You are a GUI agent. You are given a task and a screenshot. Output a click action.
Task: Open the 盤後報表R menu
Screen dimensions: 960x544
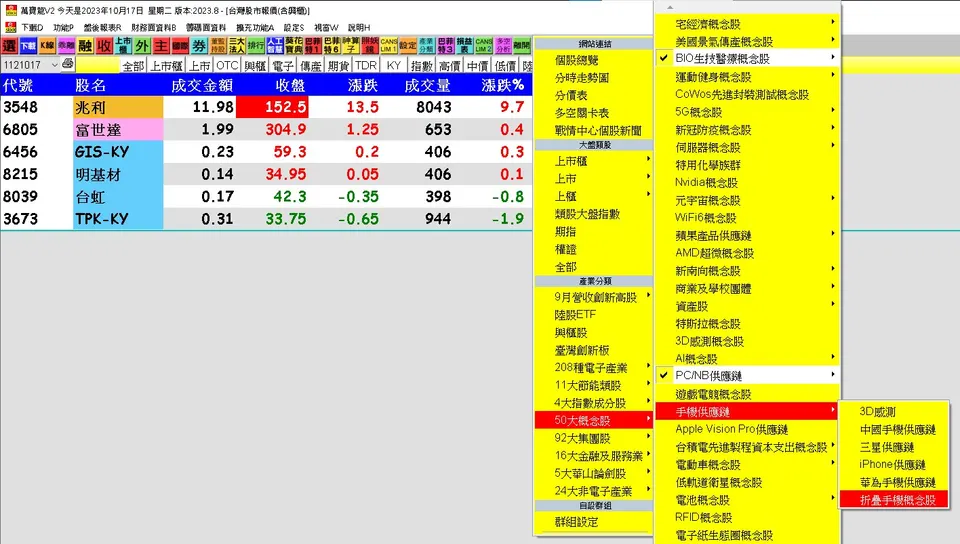102,28
